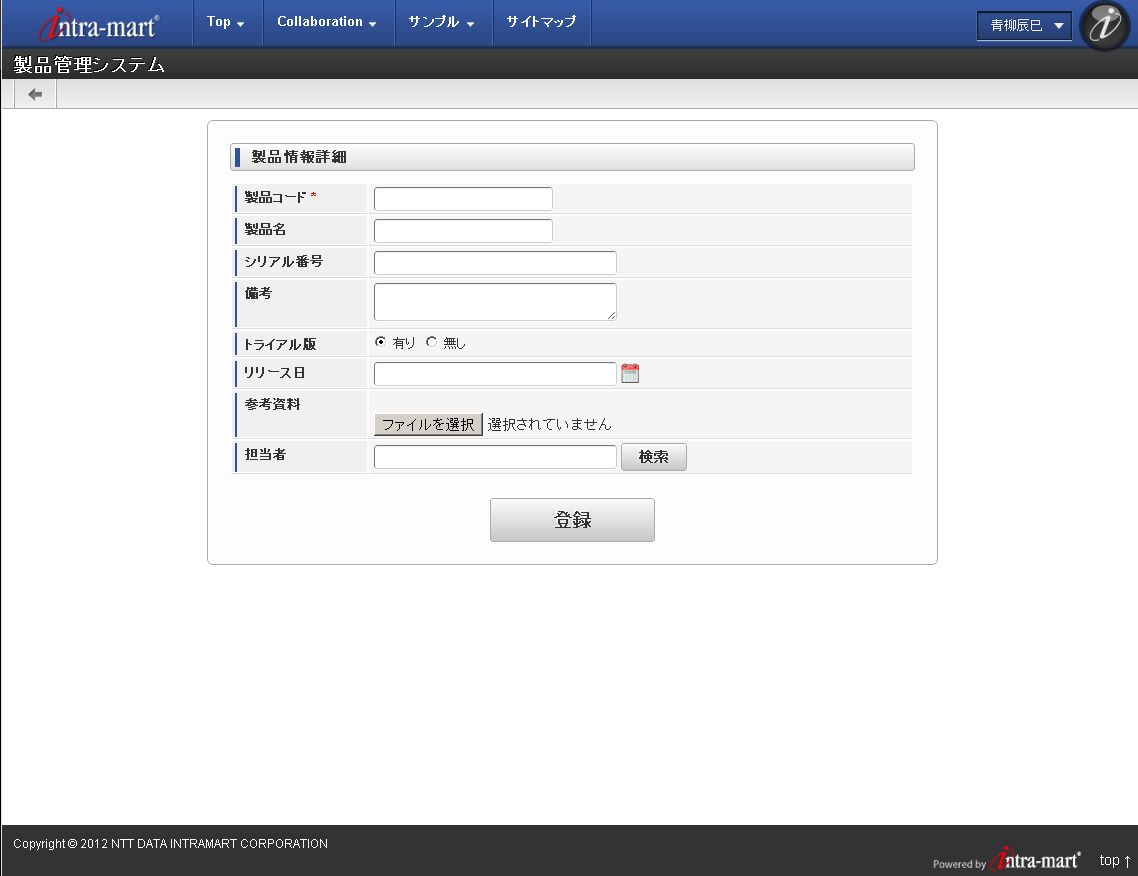Click the back arrow icon
The image size is (1138, 876).
(x=35, y=94)
